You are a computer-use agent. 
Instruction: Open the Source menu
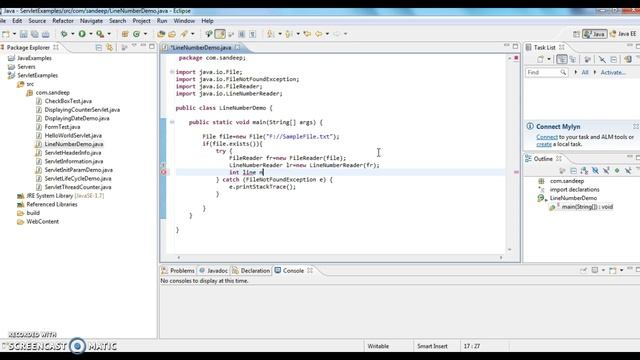point(37,21)
